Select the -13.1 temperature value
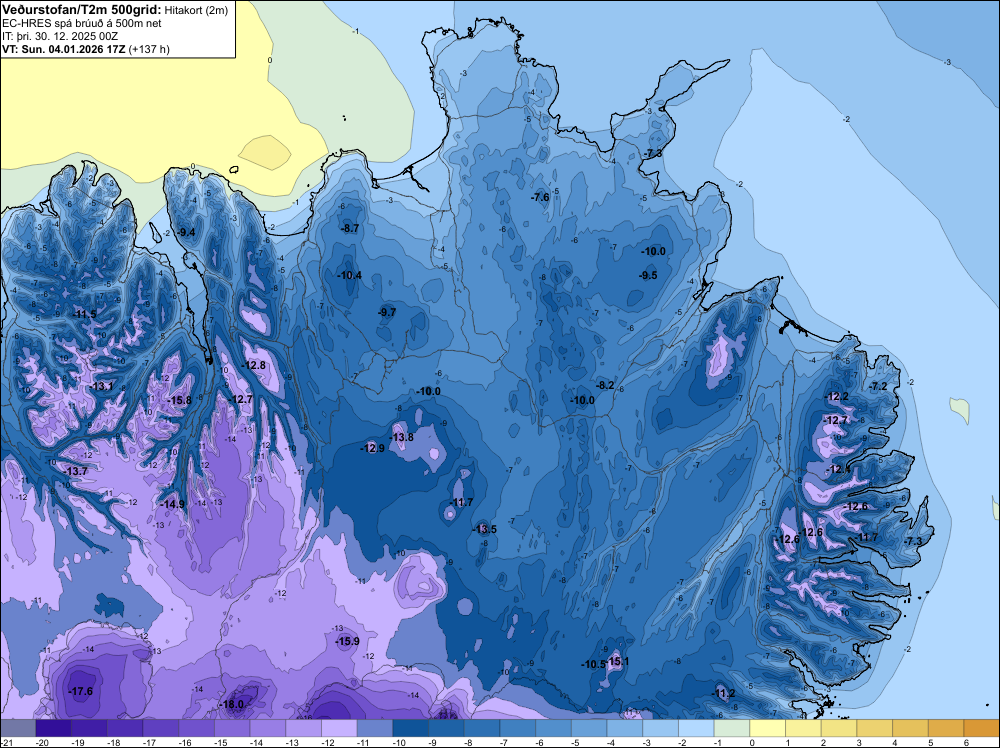 pyautogui.click(x=101, y=386)
